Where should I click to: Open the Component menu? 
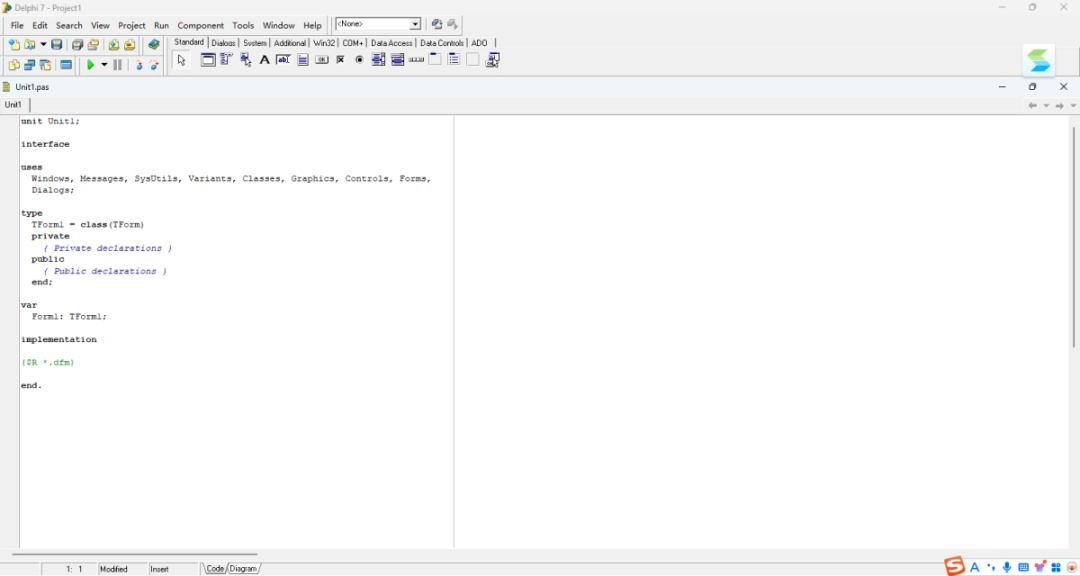coord(200,25)
